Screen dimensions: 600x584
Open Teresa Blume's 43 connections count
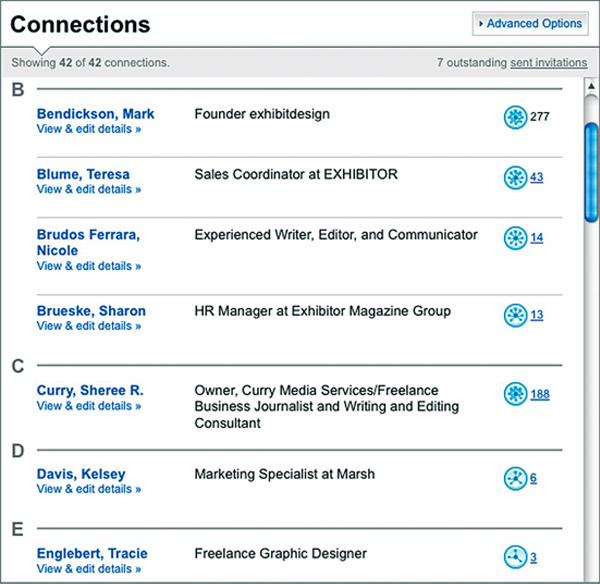click(536, 177)
